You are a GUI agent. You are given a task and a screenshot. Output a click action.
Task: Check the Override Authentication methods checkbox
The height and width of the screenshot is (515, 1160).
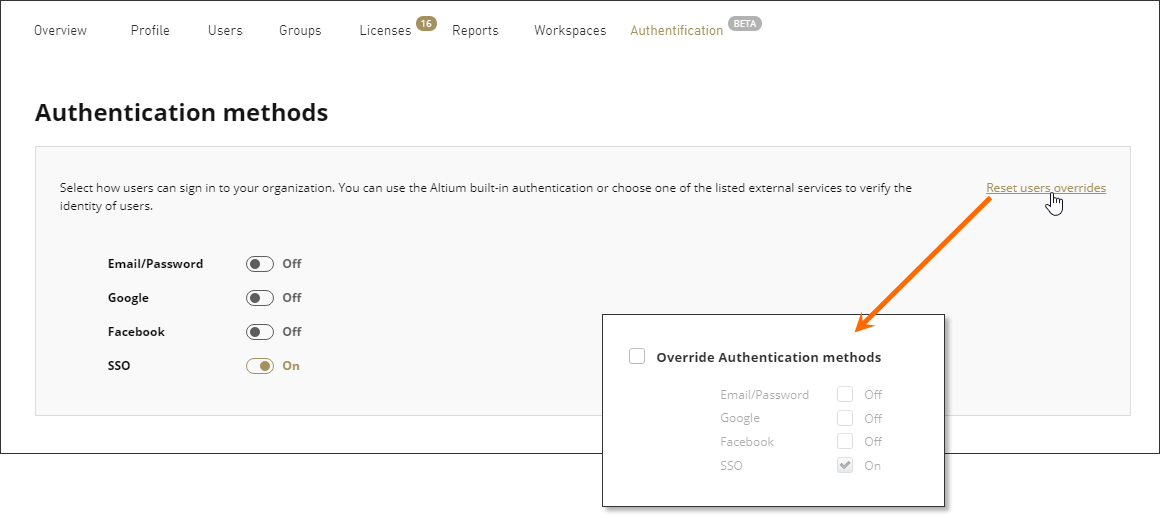tap(637, 356)
